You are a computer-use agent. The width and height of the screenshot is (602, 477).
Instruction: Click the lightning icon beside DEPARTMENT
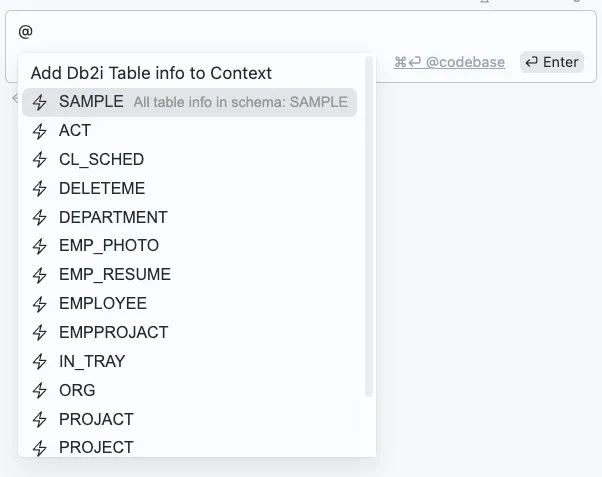(40, 217)
